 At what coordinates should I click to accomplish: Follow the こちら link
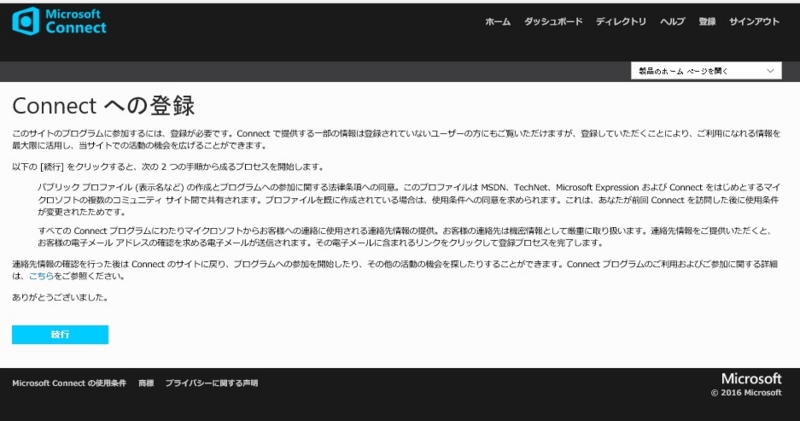[41, 276]
